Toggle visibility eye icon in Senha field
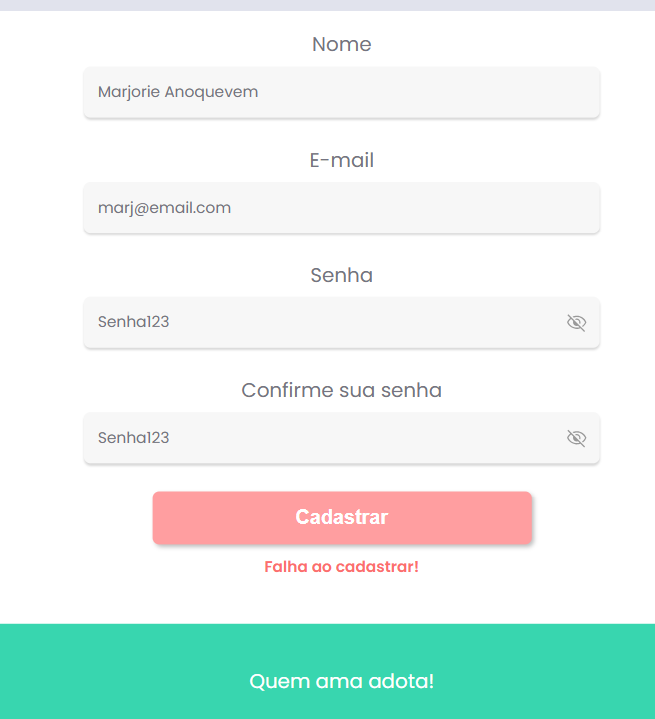This screenshot has width=655, height=719. (x=576, y=323)
